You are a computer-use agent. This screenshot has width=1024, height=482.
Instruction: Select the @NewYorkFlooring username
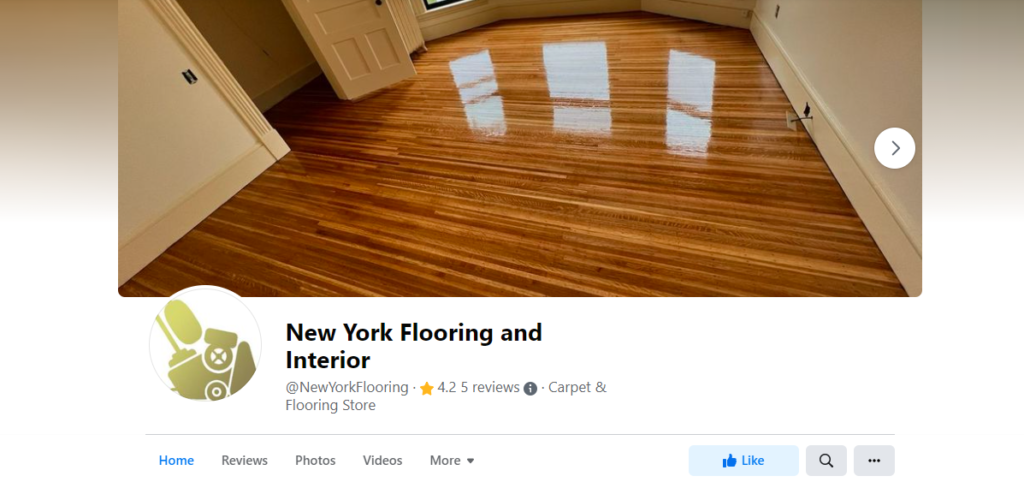[347, 387]
